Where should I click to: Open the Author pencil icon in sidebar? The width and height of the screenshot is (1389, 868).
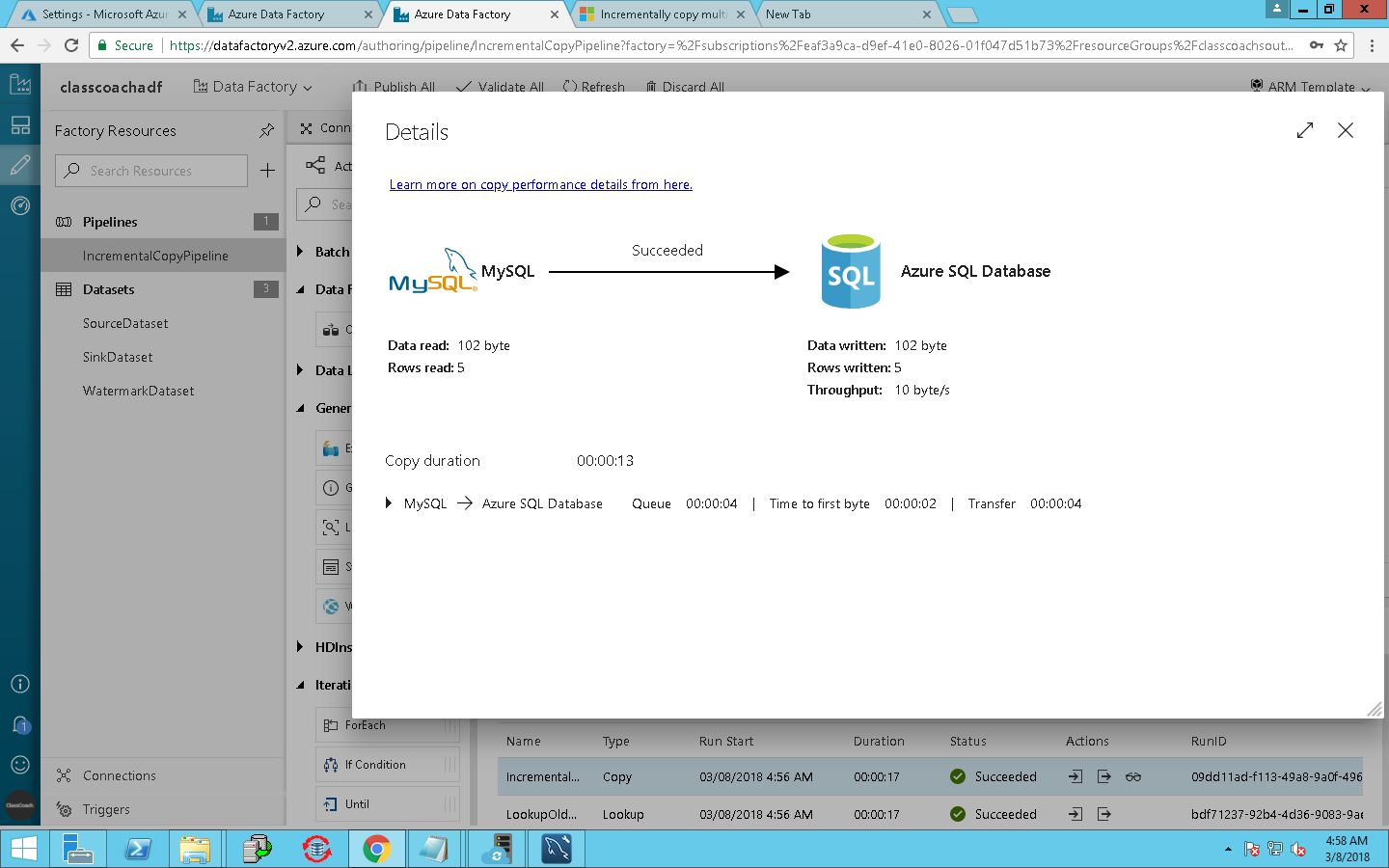19,166
